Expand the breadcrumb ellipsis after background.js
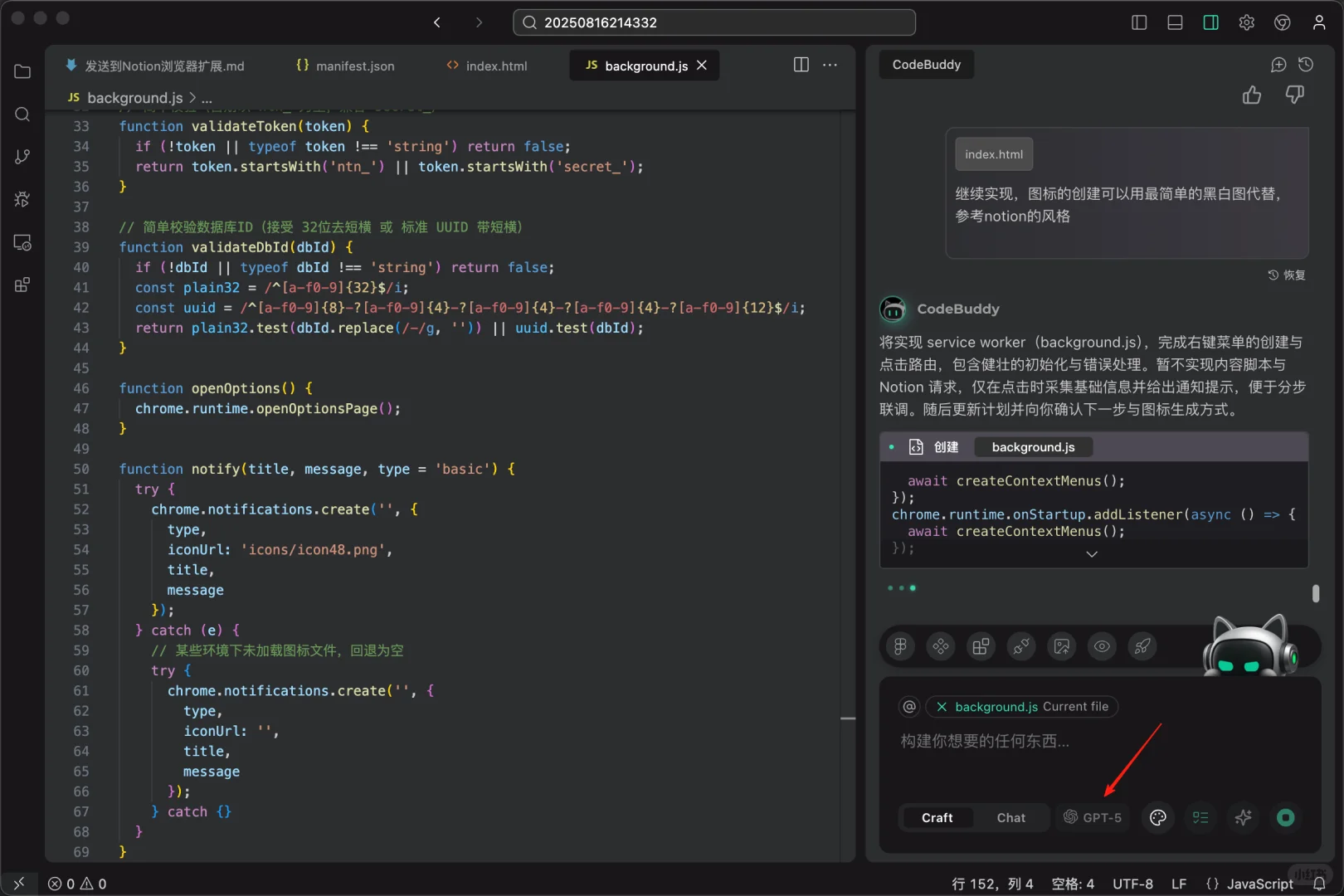This screenshot has width=1344, height=896. (x=207, y=99)
